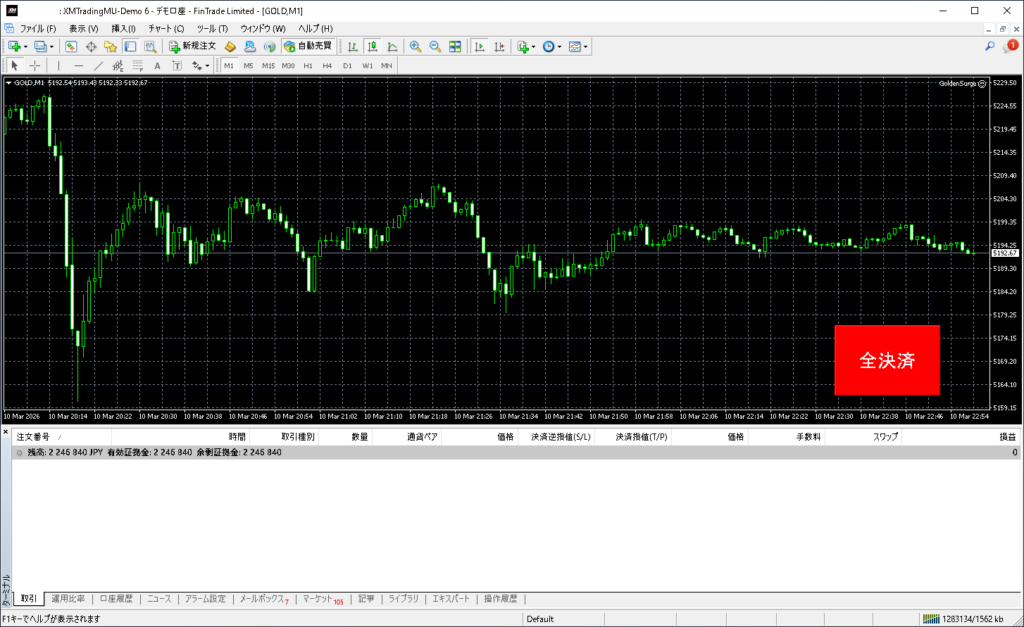Select the crosshair cursor tool

click(35, 65)
